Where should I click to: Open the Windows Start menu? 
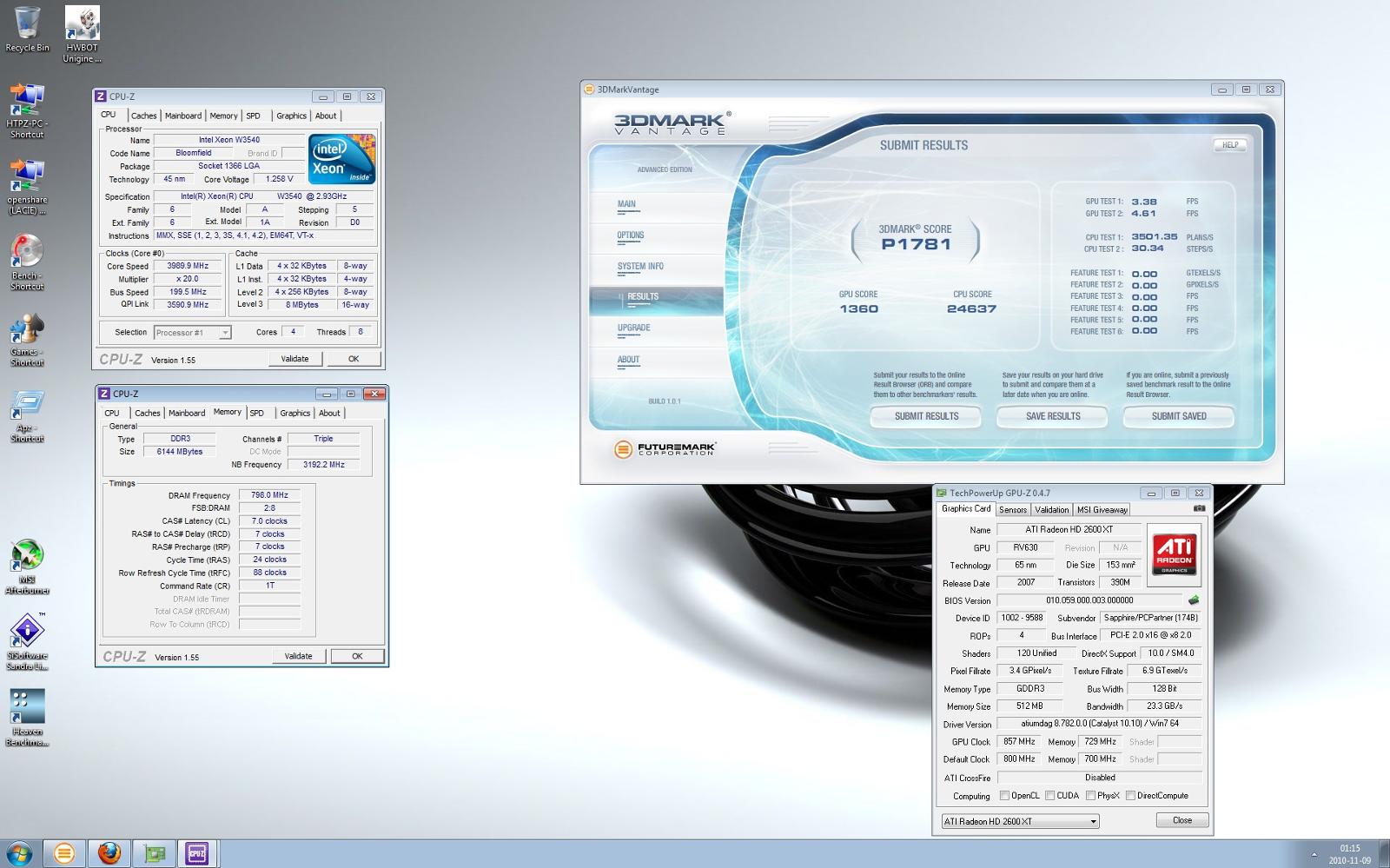[x=19, y=853]
